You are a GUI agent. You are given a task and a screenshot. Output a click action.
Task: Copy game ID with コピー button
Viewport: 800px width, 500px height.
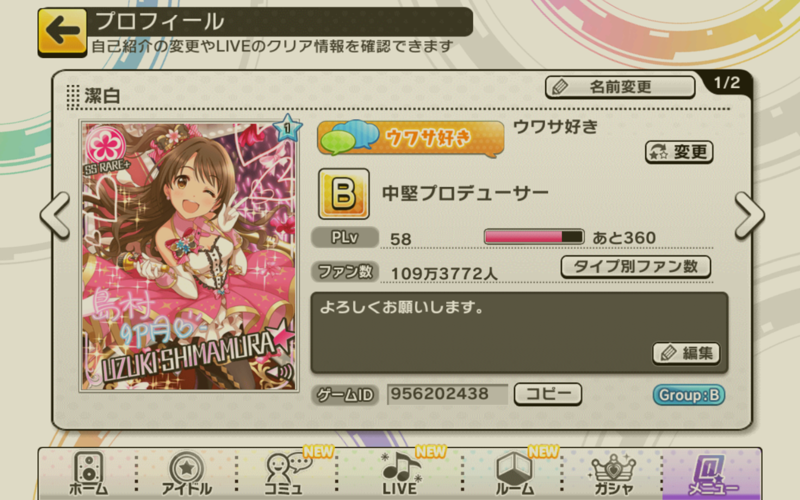(548, 394)
